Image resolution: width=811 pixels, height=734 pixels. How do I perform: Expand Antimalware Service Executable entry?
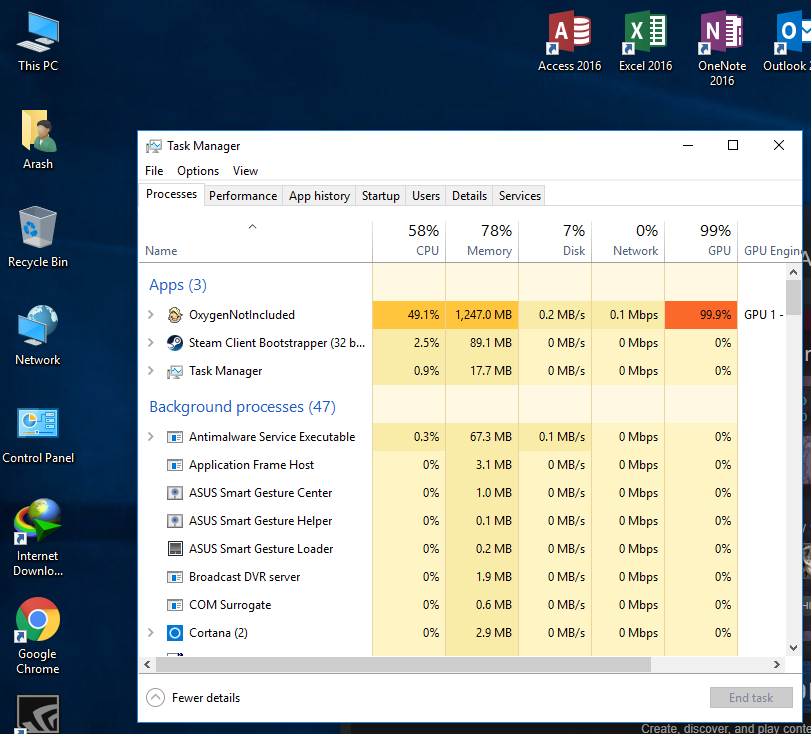point(151,437)
